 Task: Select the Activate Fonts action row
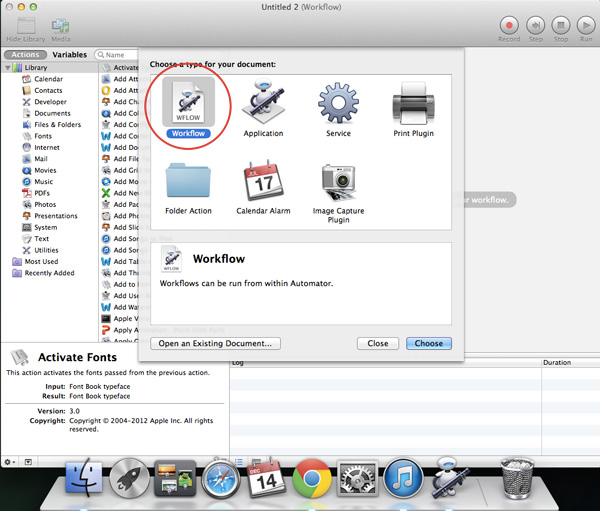tap(120, 68)
